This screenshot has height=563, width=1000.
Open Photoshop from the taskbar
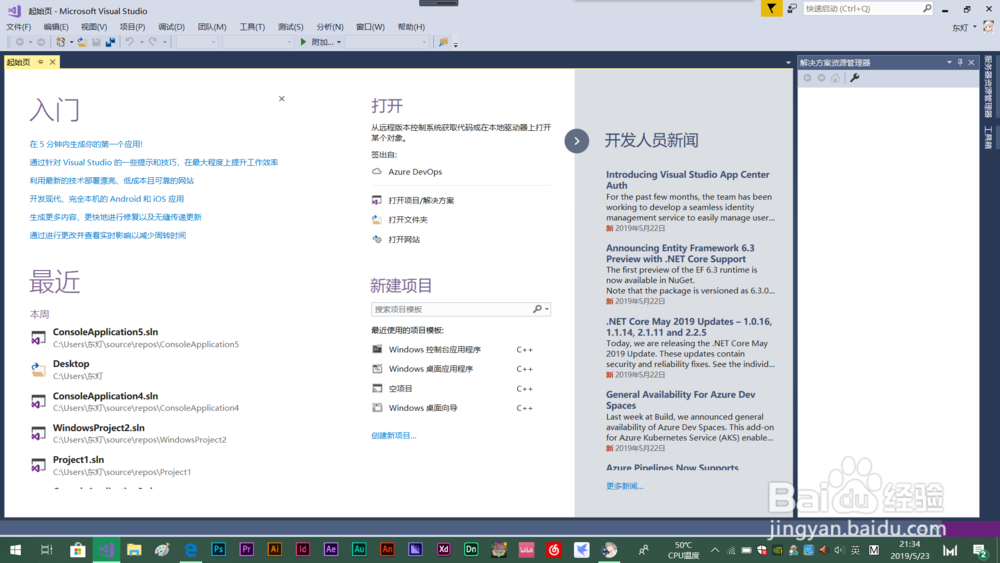(x=219, y=550)
